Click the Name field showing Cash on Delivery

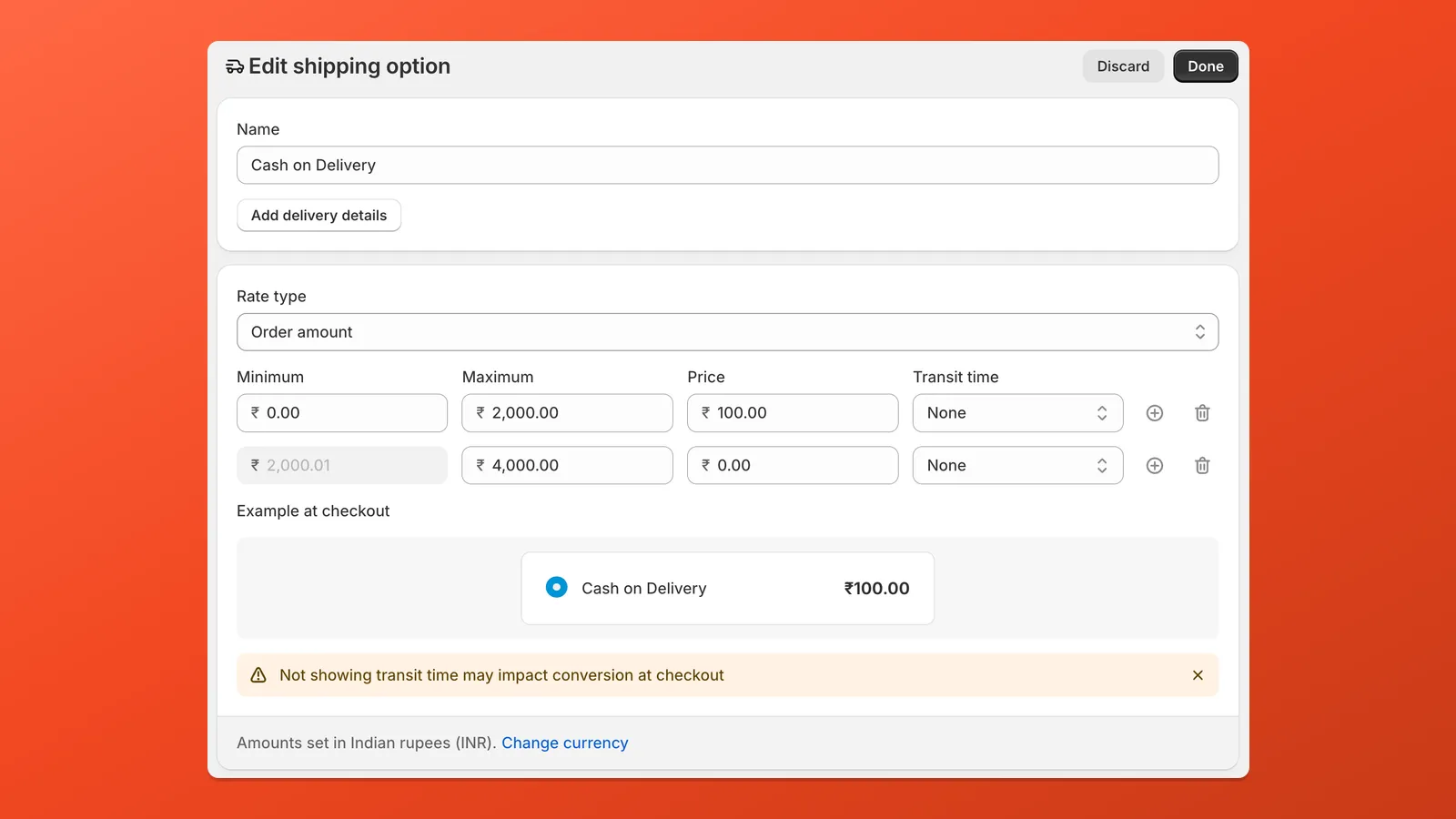coord(728,165)
